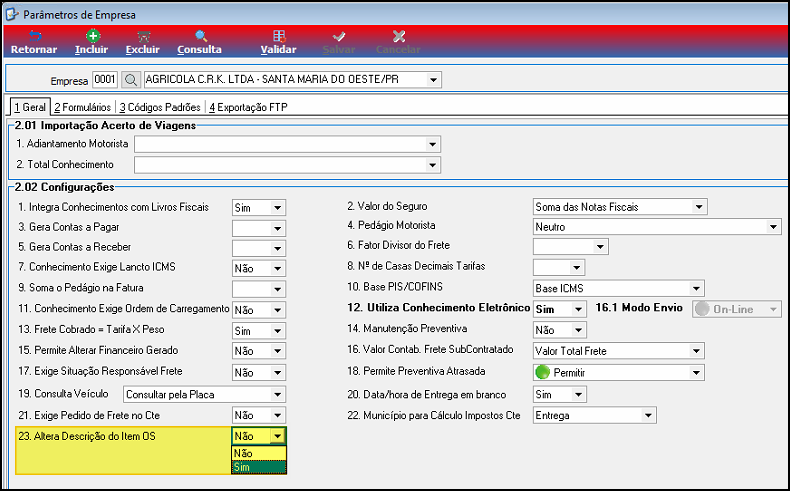The width and height of the screenshot is (790, 491).
Task: Click the Retornar toolbar icon
Action: tap(34, 36)
